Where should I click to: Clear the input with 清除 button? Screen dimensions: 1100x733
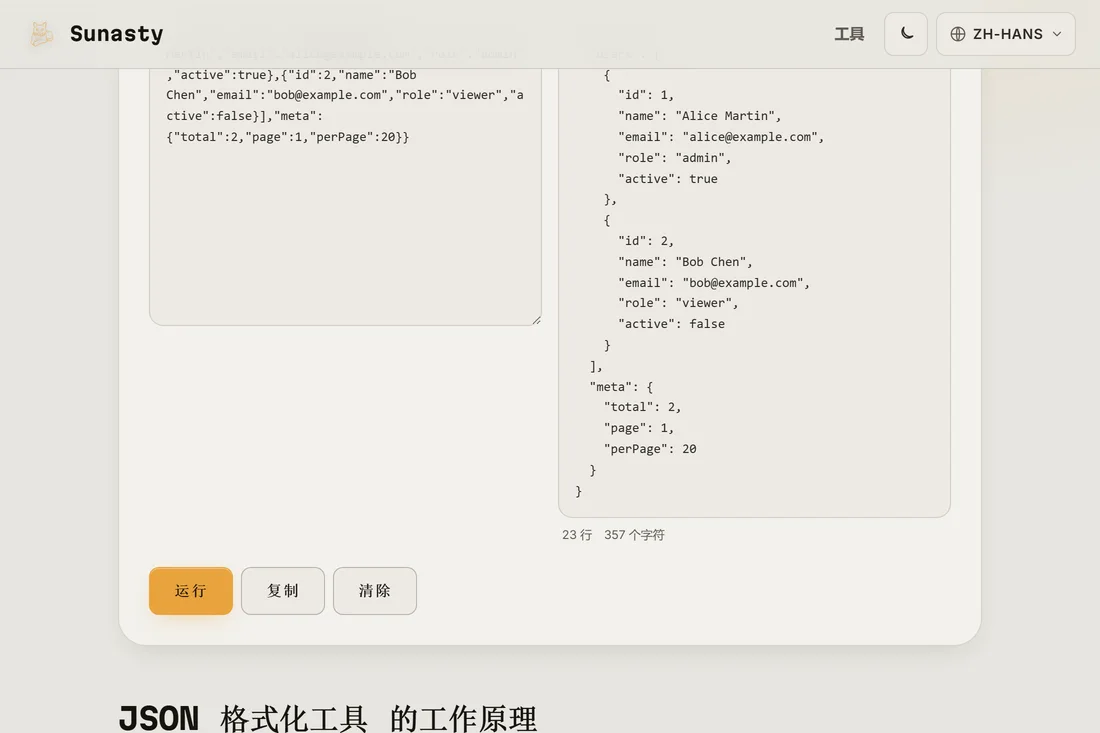pos(375,591)
